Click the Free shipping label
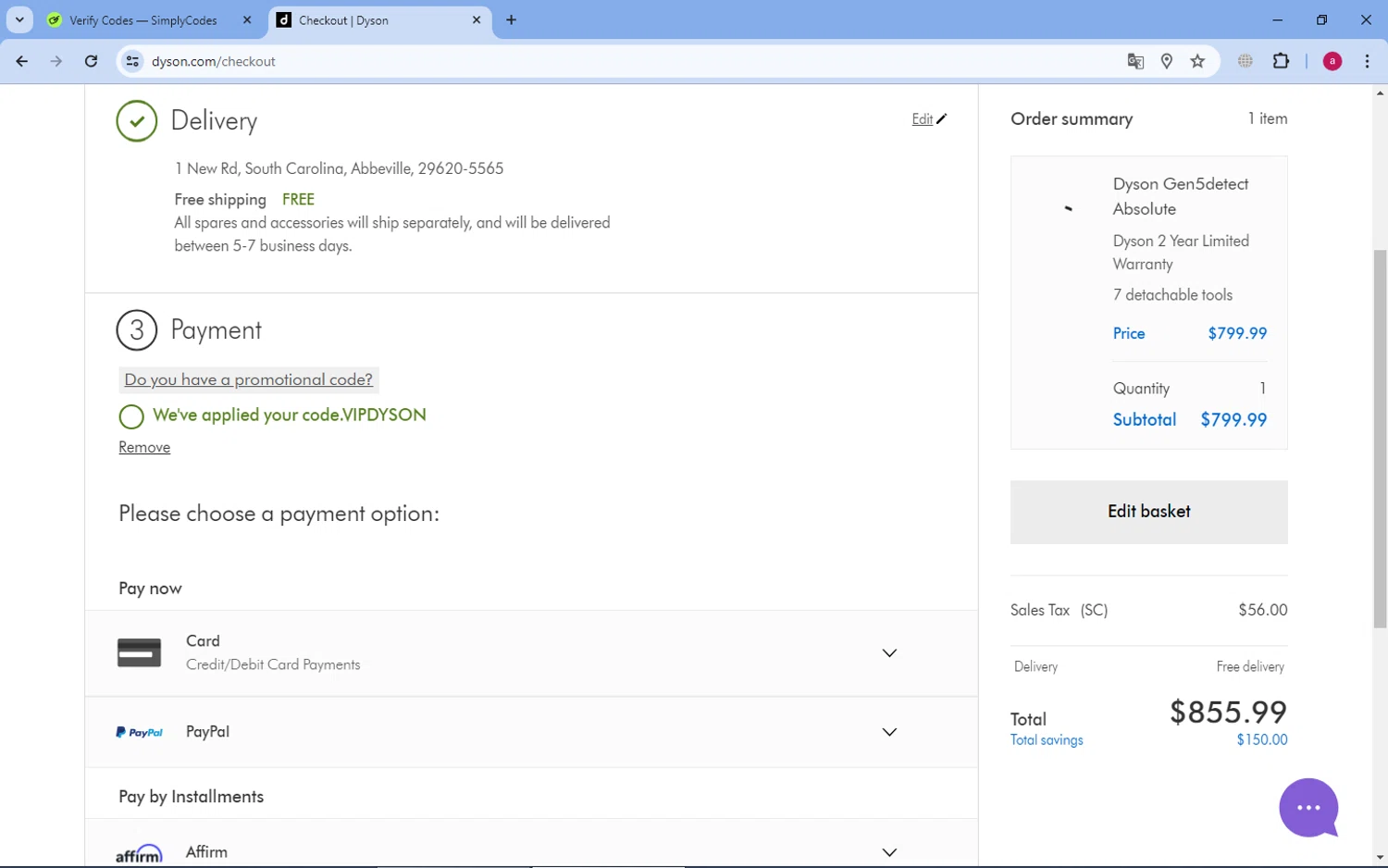The height and width of the screenshot is (868, 1388). (220, 200)
